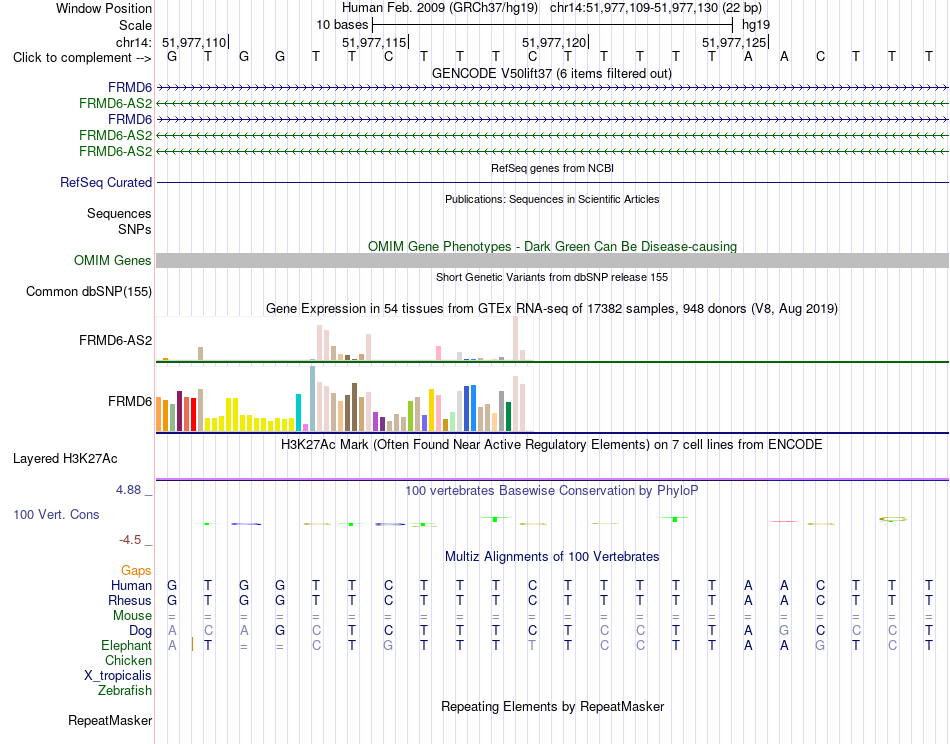
Task: Open the OMIM Gene Phenotypes track title
Action: tap(552, 247)
